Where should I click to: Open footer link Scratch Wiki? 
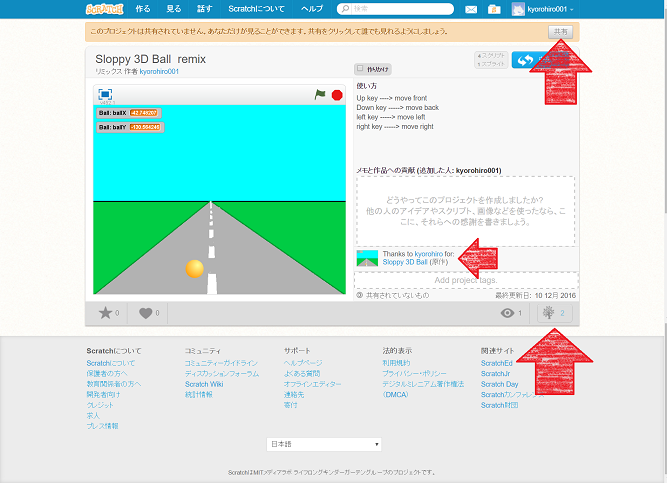coord(204,384)
